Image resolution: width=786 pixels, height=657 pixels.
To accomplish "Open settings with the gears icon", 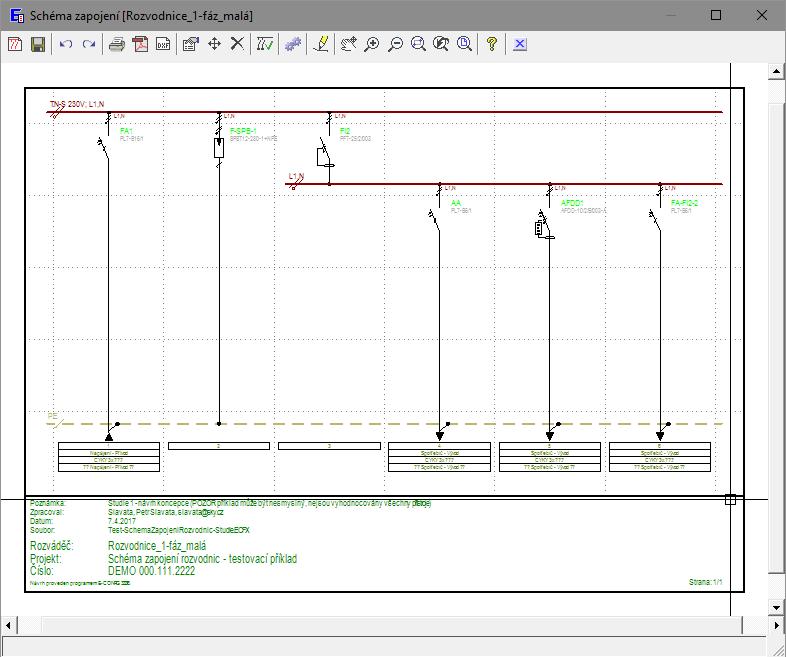I will tap(293, 44).
